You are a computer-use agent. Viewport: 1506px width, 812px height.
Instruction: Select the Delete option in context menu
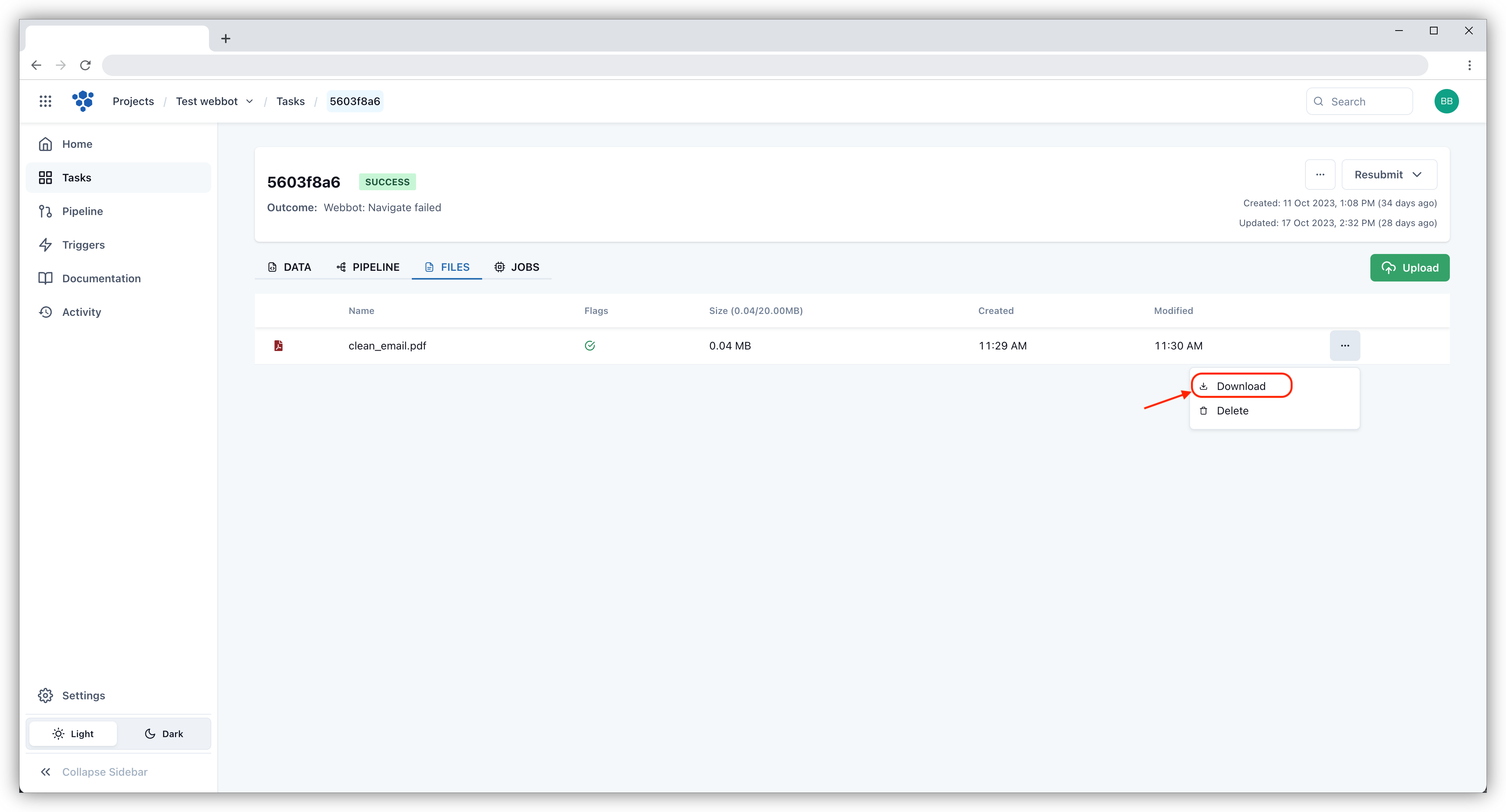[1232, 410]
